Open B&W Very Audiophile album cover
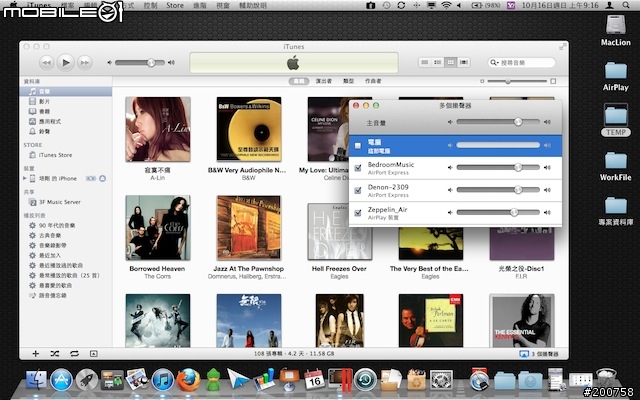The width and height of the screenshot is (640, 400). point(249,129)
